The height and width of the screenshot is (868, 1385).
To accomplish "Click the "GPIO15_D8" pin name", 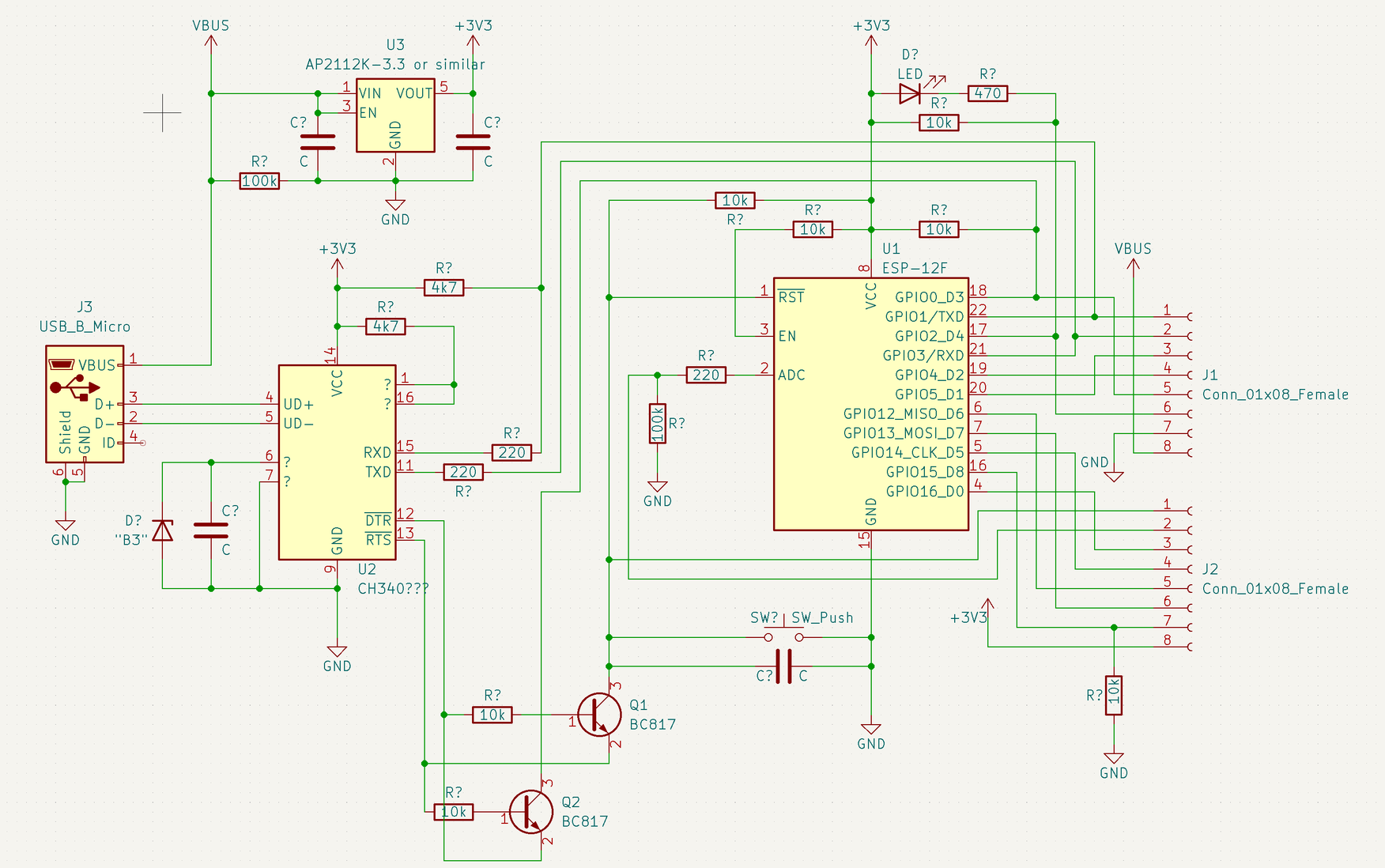I will point(925,472).
